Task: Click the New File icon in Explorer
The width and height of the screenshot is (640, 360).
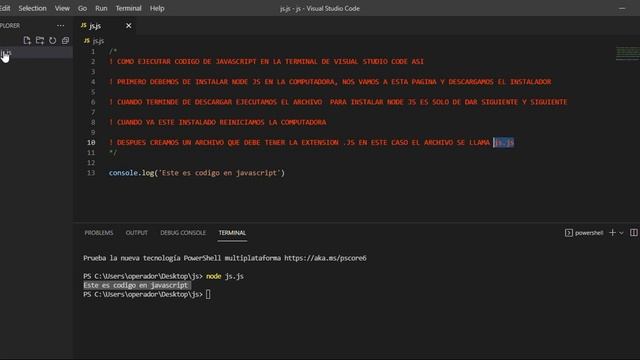Action: click(27, 40)
